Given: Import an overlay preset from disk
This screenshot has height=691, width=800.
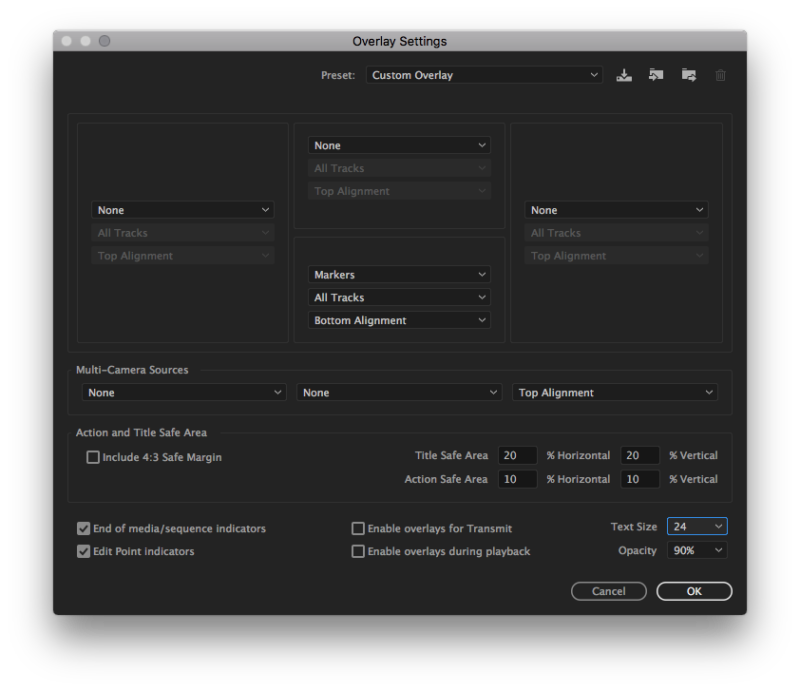Looking at the screenshot, I should pos(656,74).
